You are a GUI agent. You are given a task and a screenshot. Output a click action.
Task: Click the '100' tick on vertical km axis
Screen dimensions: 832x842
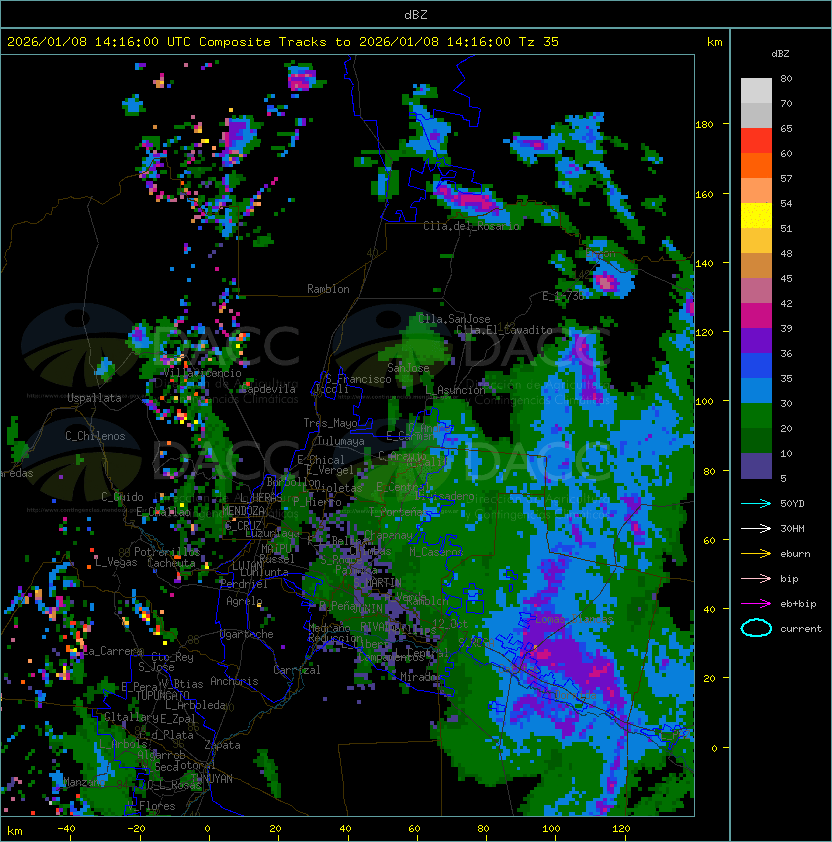(704, 401)
